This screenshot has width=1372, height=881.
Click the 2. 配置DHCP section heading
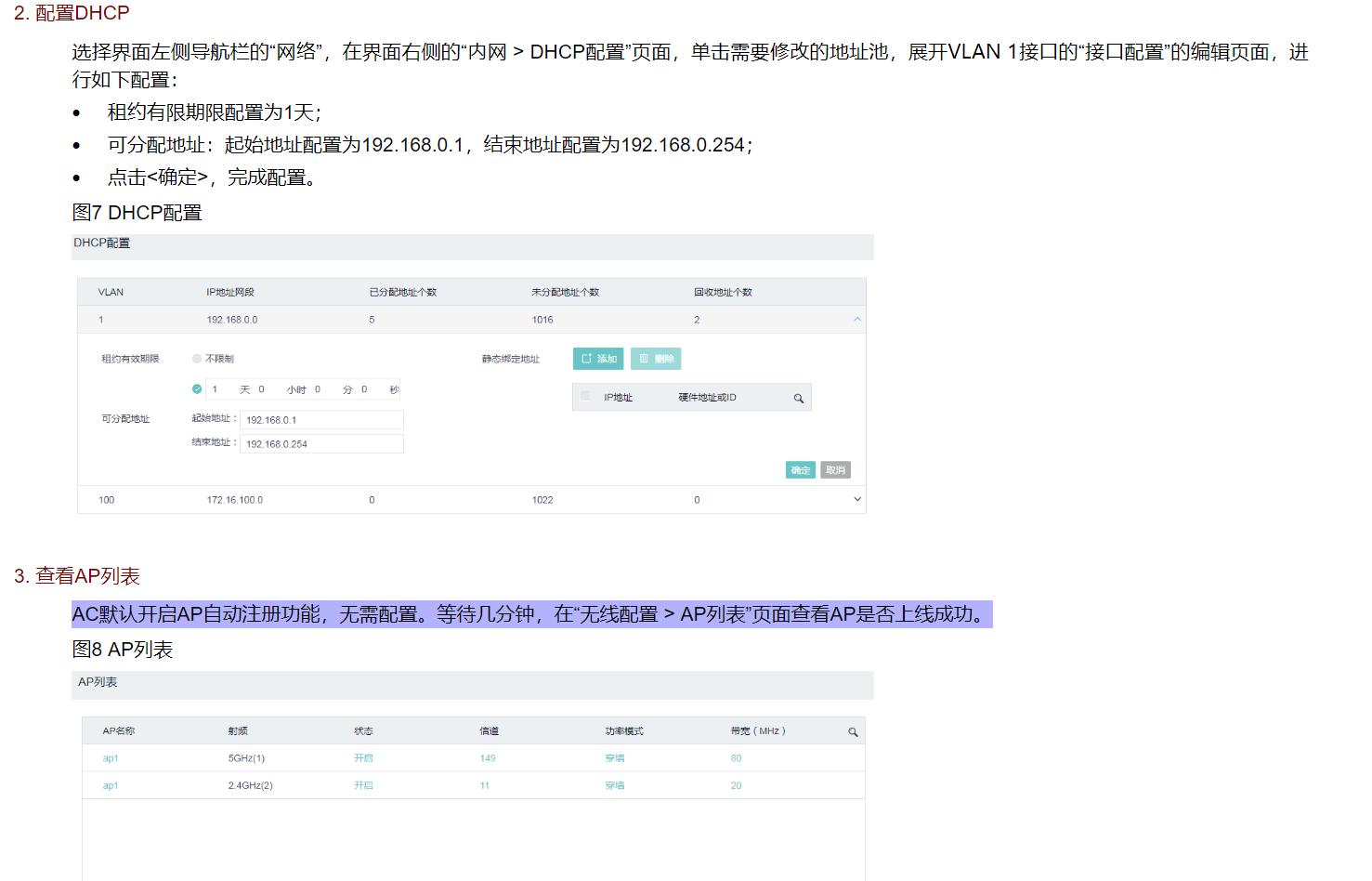(72, 13)
